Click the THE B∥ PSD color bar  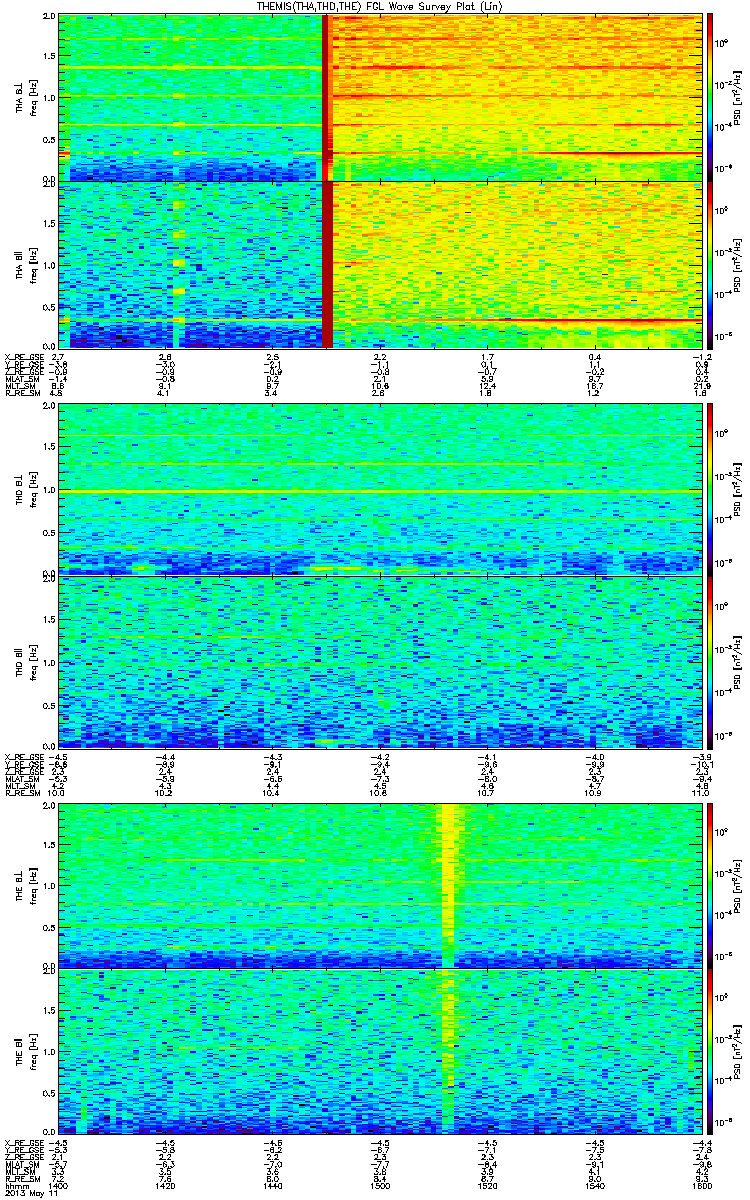(710, 1052)
